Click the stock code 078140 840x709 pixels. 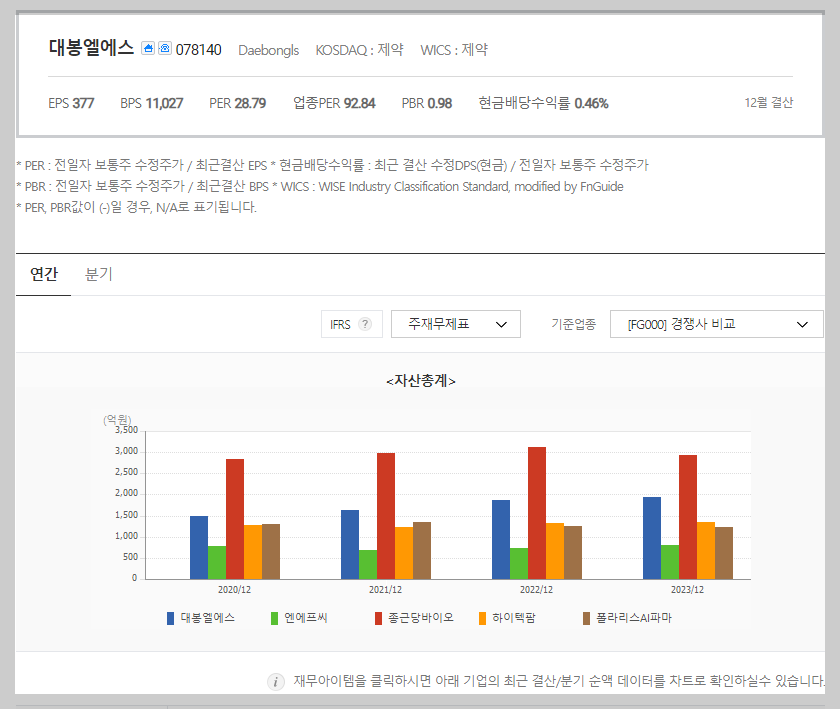[x=198, y=50]
